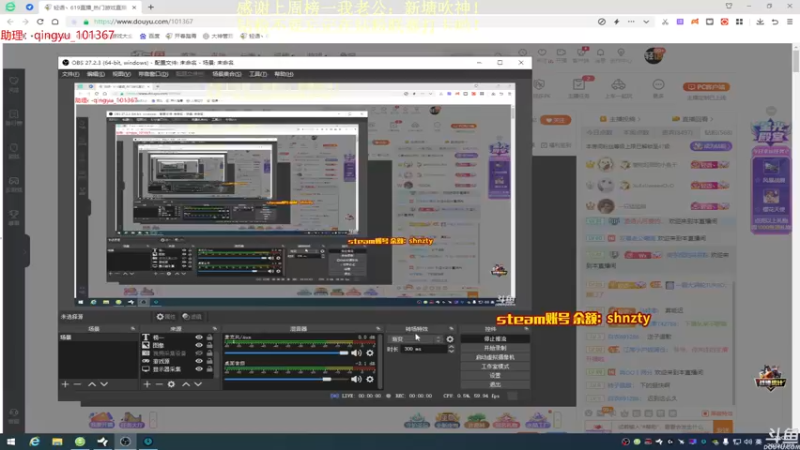This screenshot has width=800, height=450.
Task: Expand browser toolbar dropdown chevron
Action: coord(646,22)
